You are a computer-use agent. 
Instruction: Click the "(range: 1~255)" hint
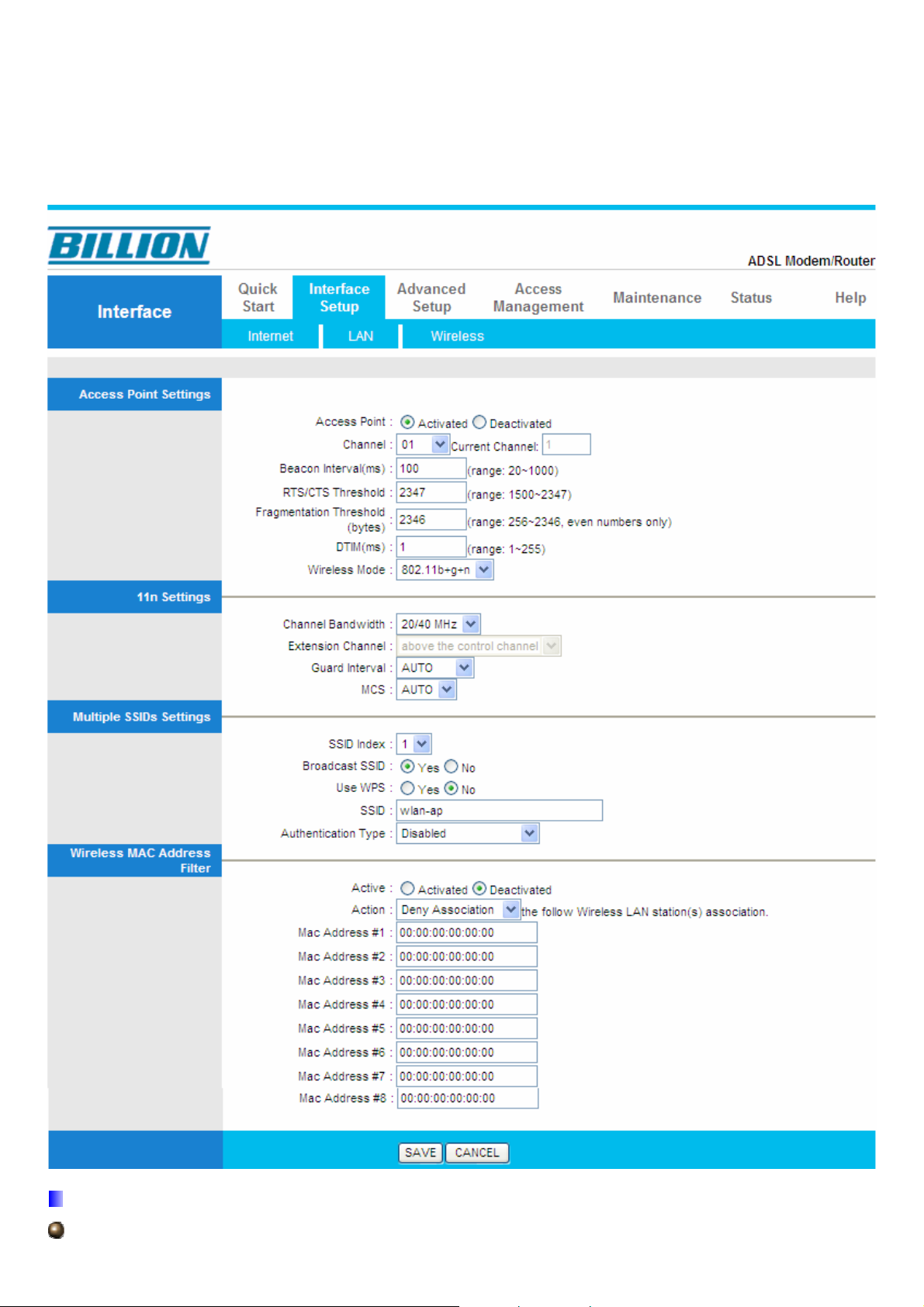[x=507, y=549]
